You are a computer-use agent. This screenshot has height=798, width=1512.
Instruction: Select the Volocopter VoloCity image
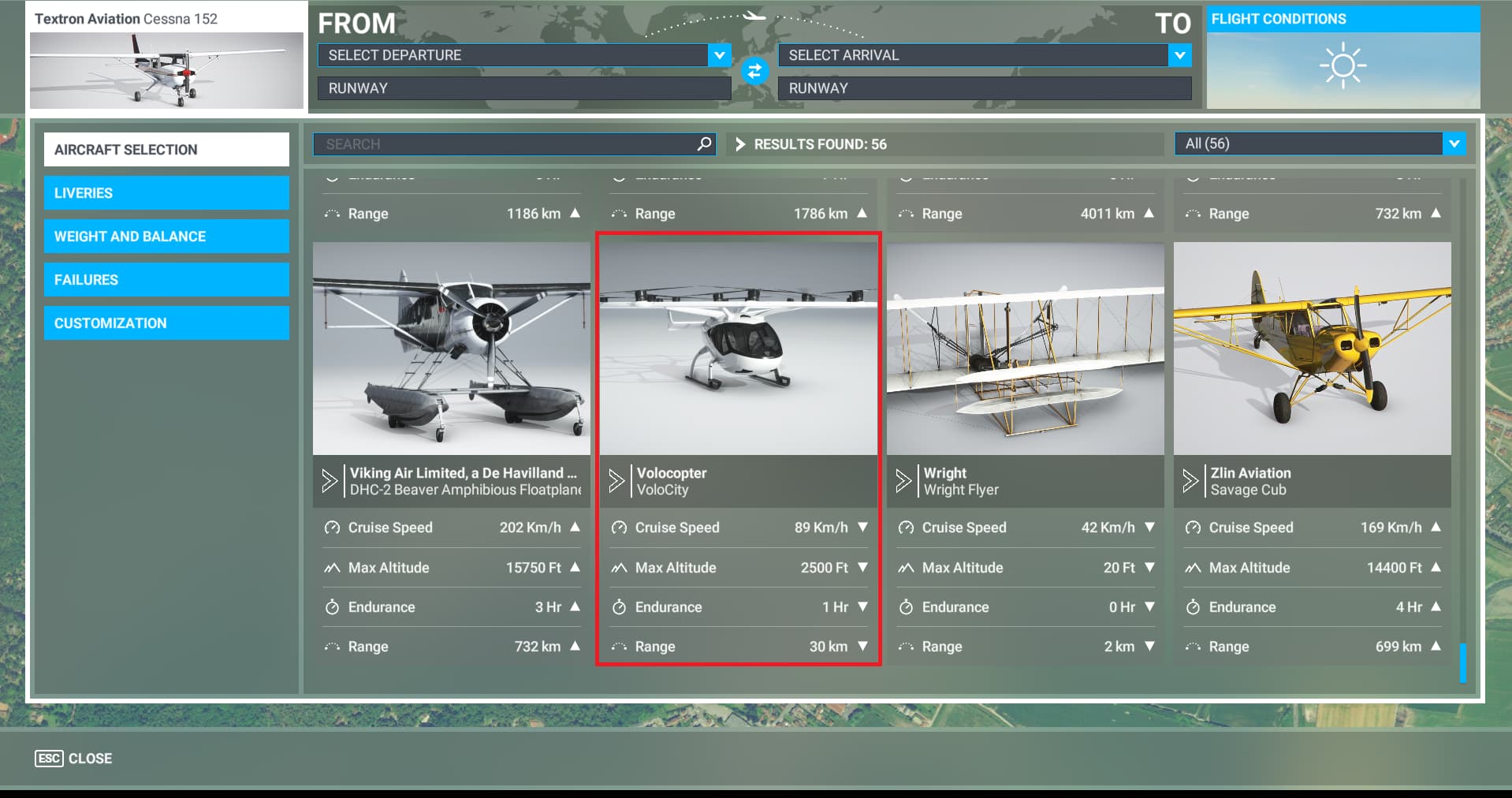point(739,349)
